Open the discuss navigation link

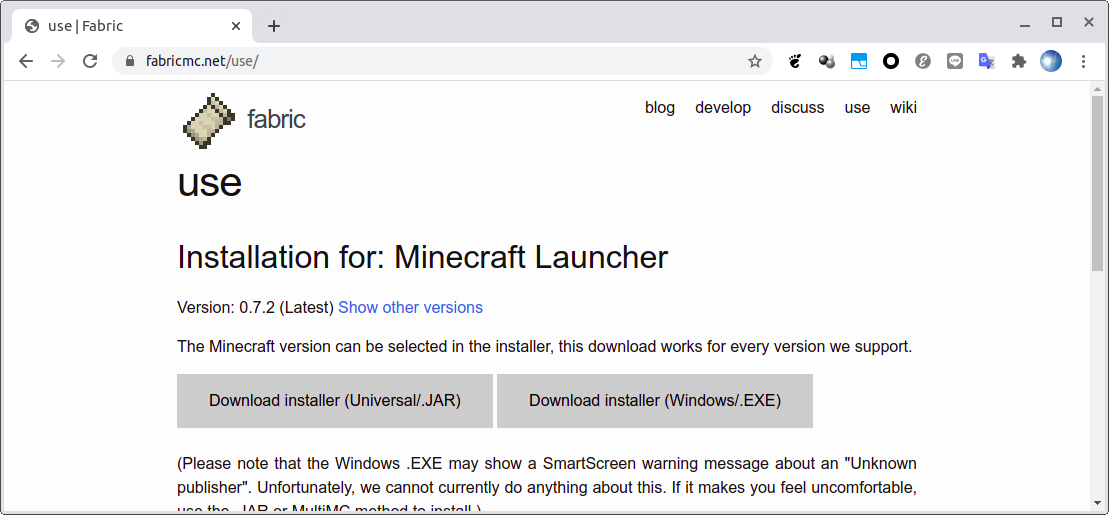tap(798, 108)
